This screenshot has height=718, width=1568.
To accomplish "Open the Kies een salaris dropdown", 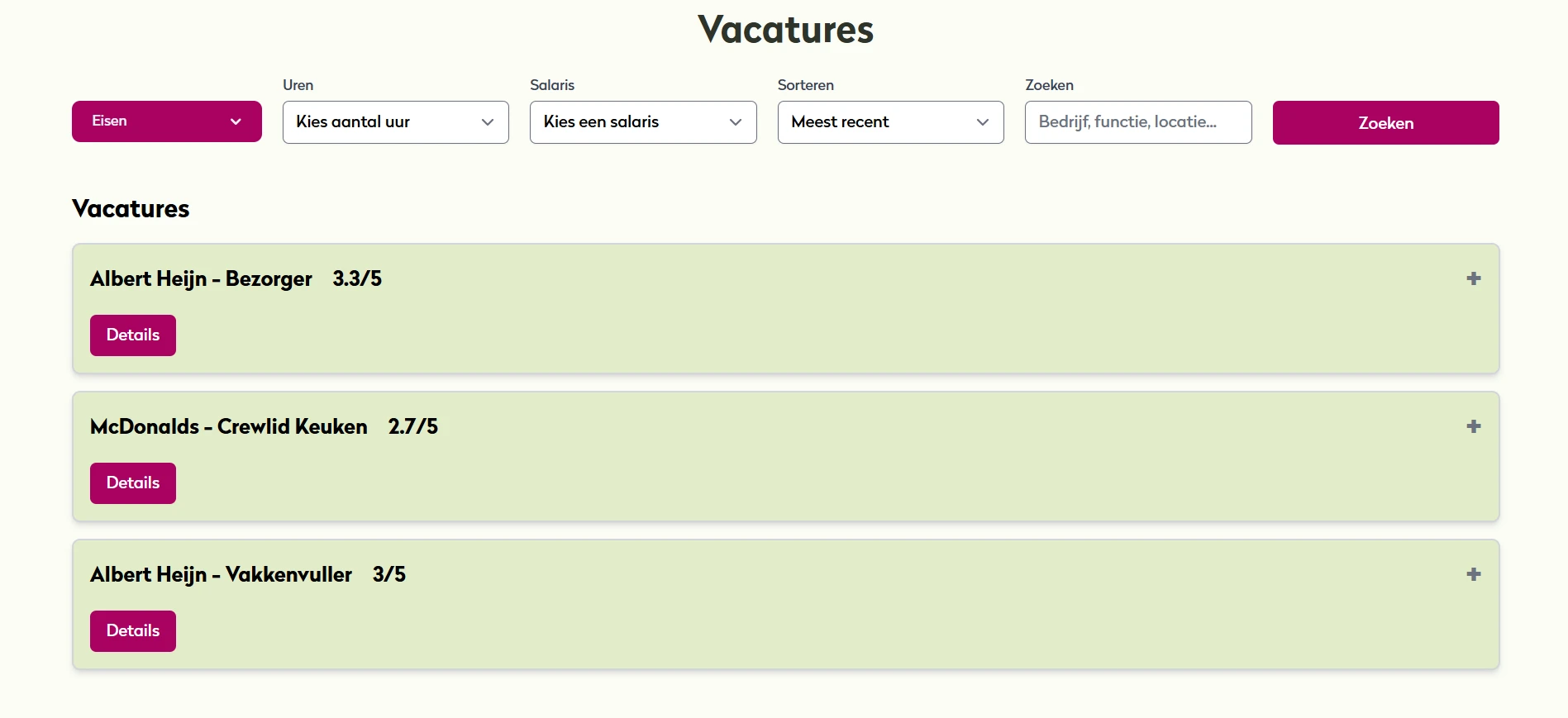I will (x=642, y=121).
